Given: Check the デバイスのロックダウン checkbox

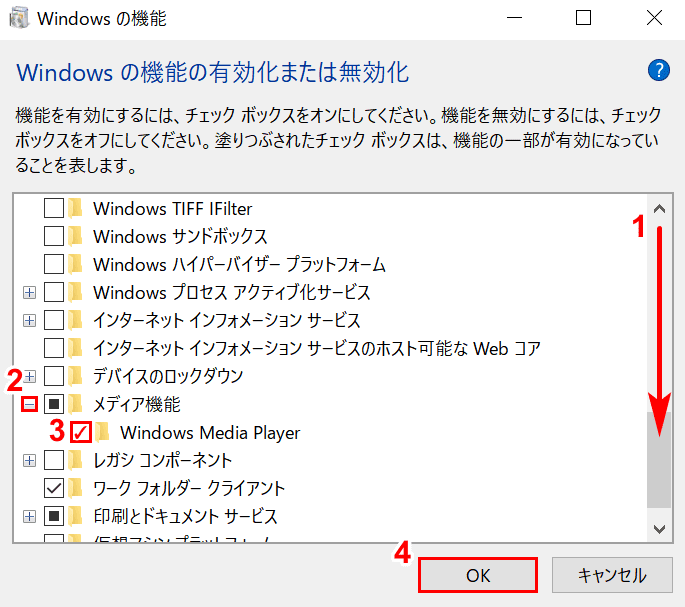Looking at the screenshot, I should (54, 376).
